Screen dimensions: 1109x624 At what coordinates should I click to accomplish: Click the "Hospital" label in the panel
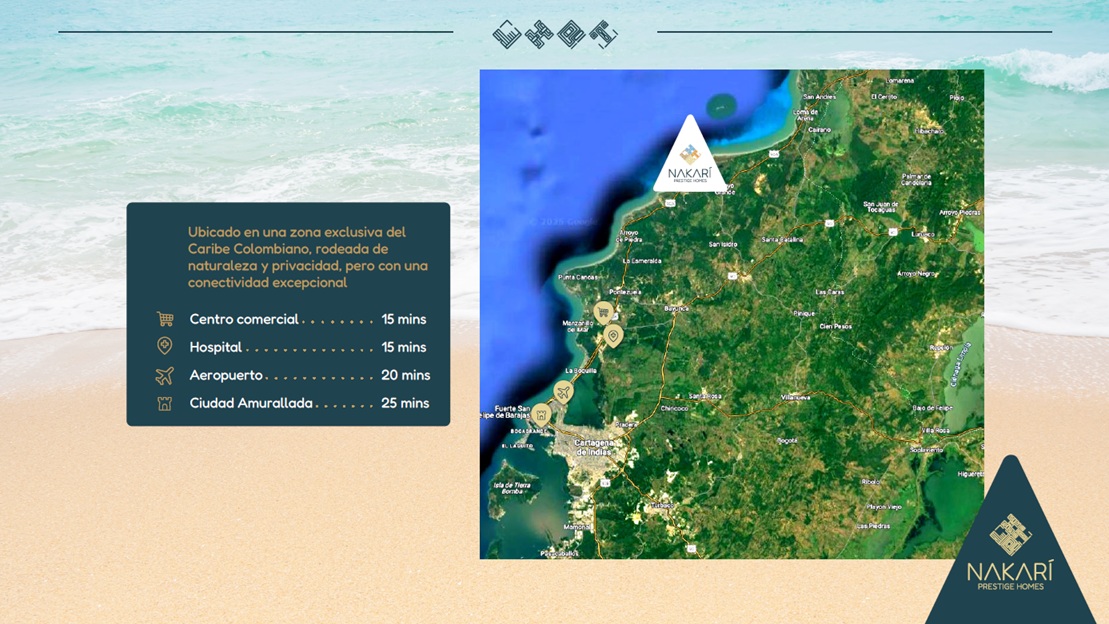click(x=216, y=347)
